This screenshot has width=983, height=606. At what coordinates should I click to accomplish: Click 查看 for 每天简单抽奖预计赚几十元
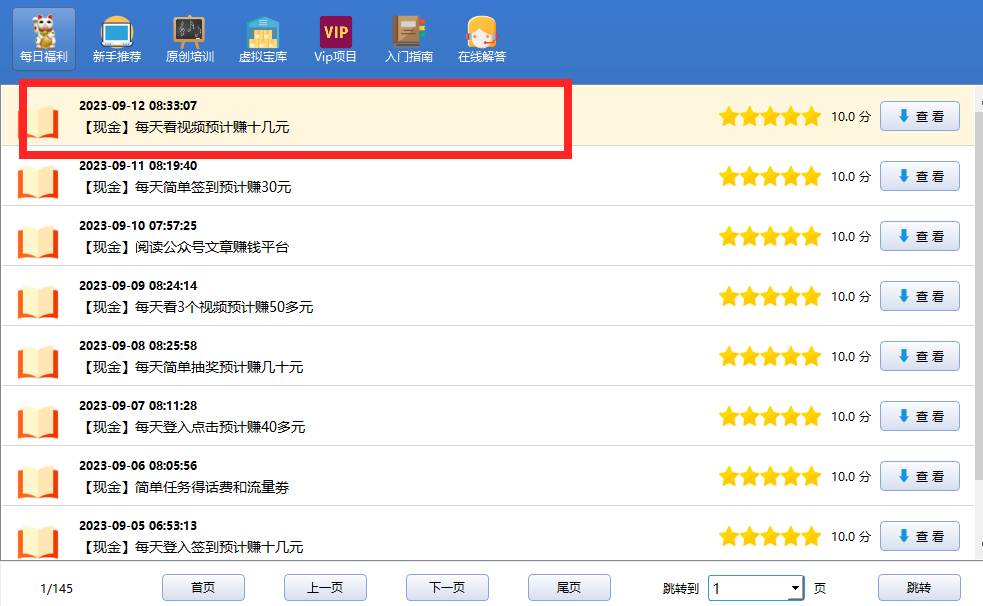pos(920,356)
